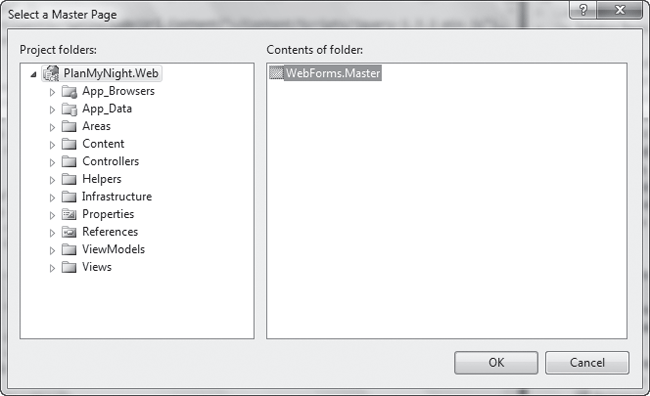The height and width of the screenshot is (396, 650).
Task: Expand the Areas folder arrow
Action: pyautogui.click(x=52, y=127)
